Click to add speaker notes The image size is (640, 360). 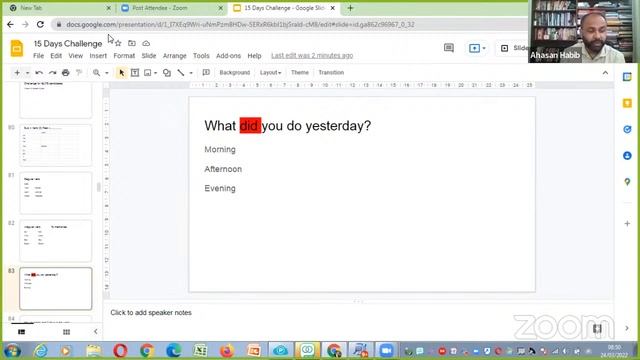pos(151,313)
